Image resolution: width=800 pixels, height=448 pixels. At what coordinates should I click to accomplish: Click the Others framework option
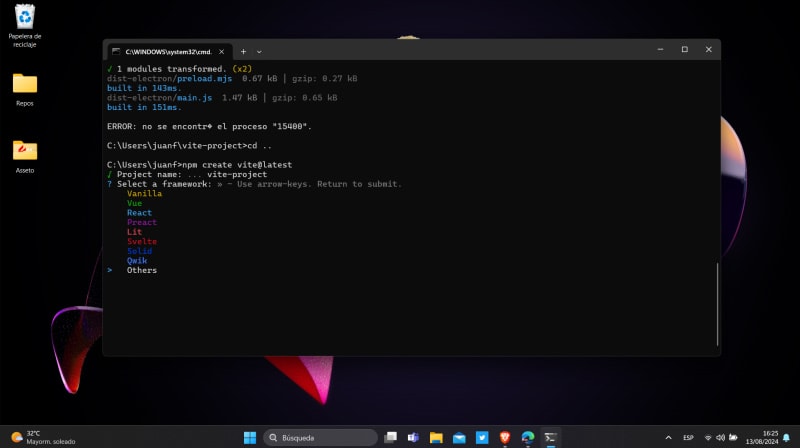142,270
